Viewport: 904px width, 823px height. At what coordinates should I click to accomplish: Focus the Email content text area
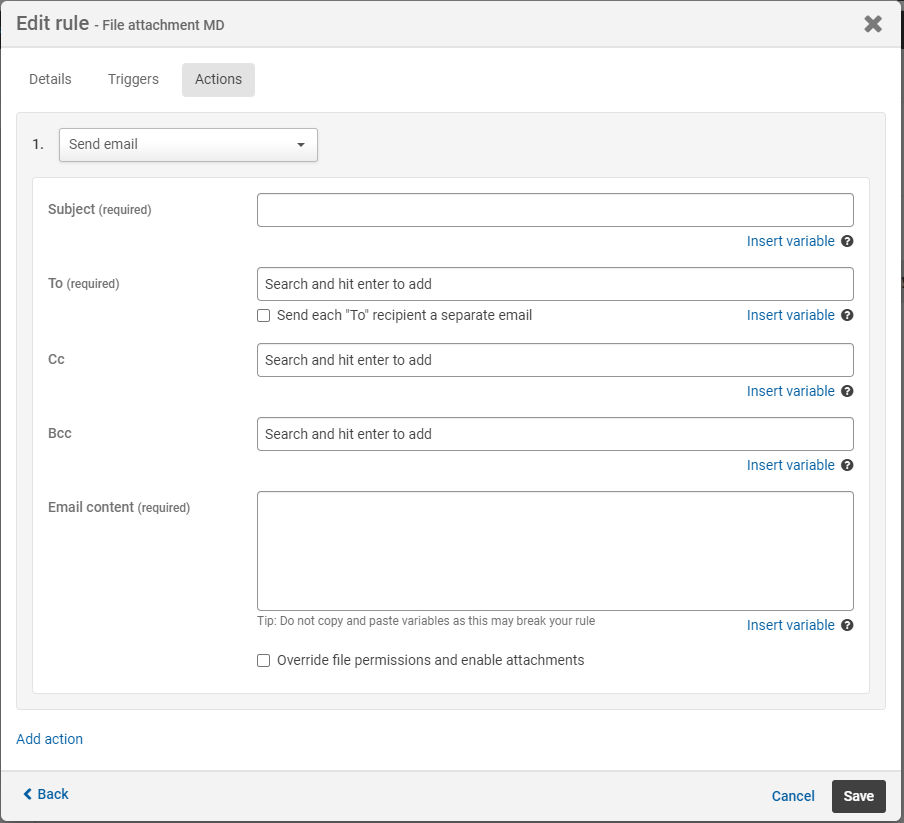coord(555,551)
